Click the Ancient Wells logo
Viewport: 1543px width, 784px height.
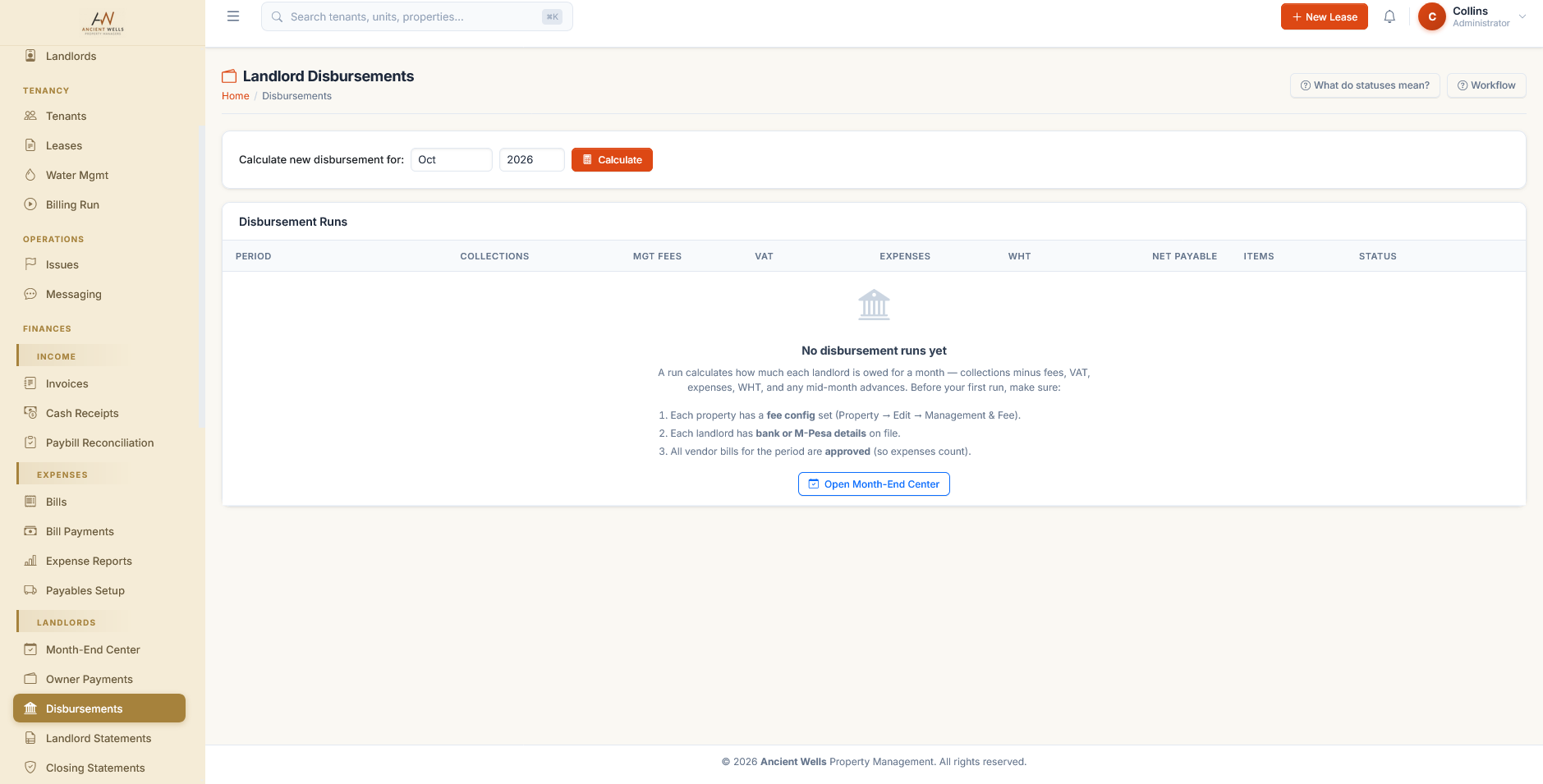pos(103,23)
